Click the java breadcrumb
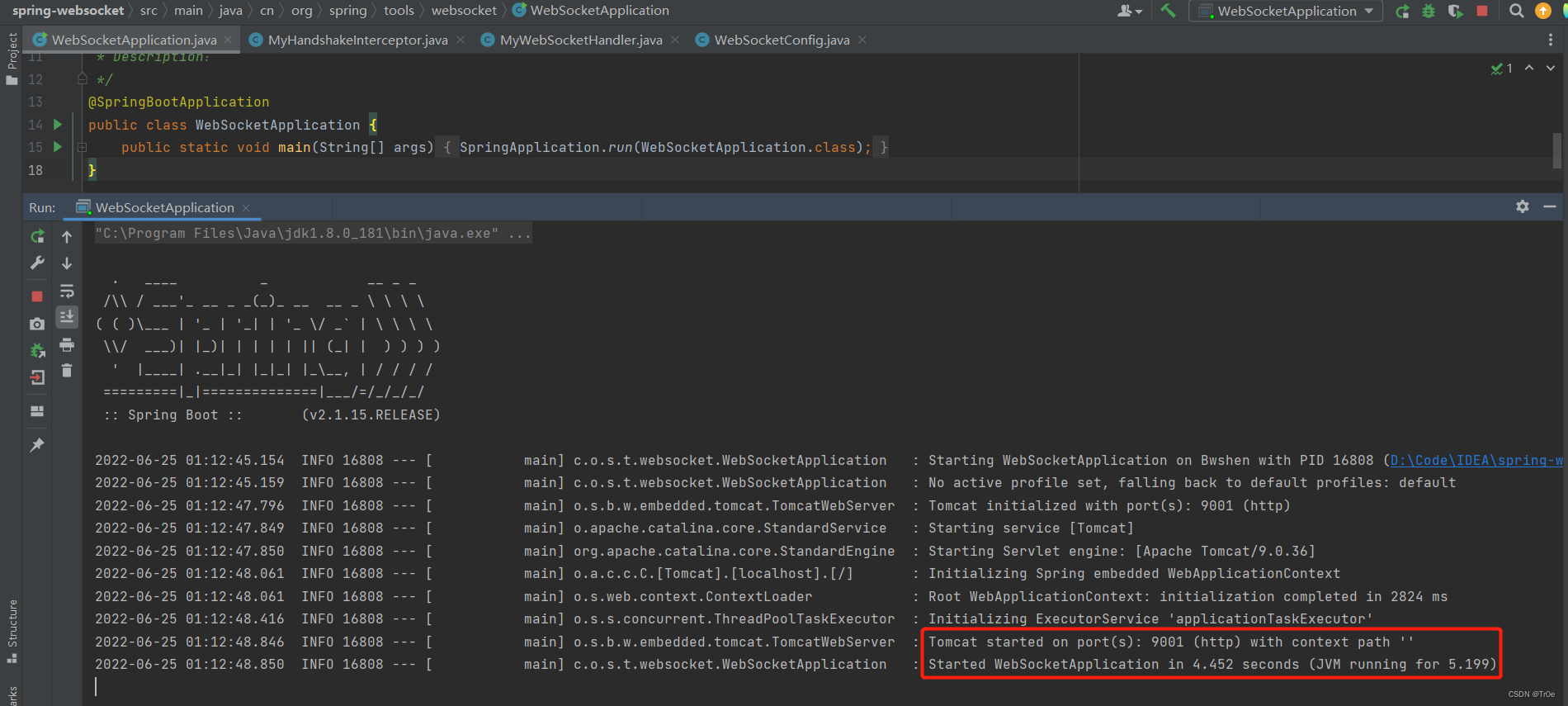The width and height of the screenshot is (1568, 706). (231, 11)
